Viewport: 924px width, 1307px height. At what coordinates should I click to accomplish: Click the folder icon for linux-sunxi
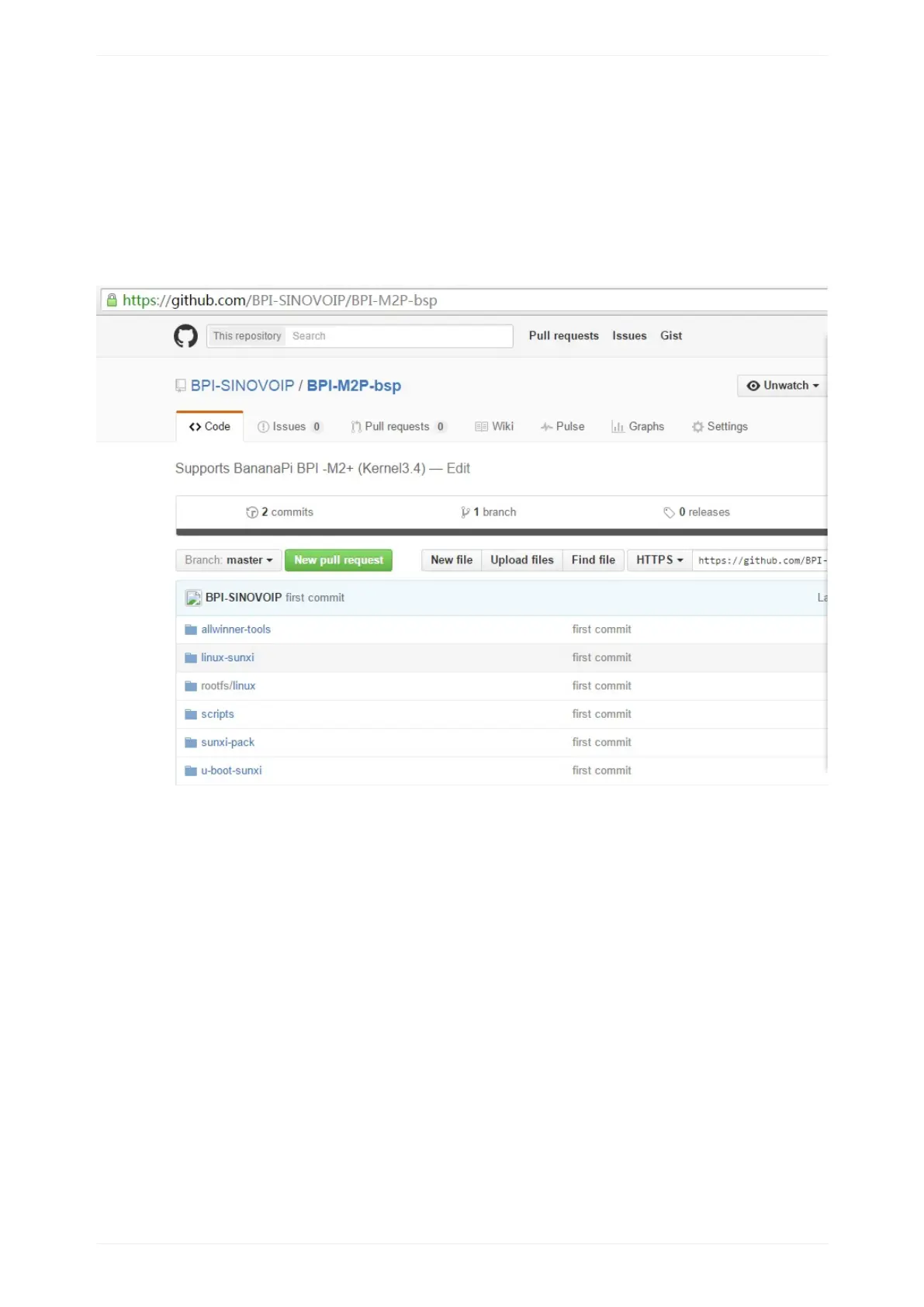(x=191, y=657)
